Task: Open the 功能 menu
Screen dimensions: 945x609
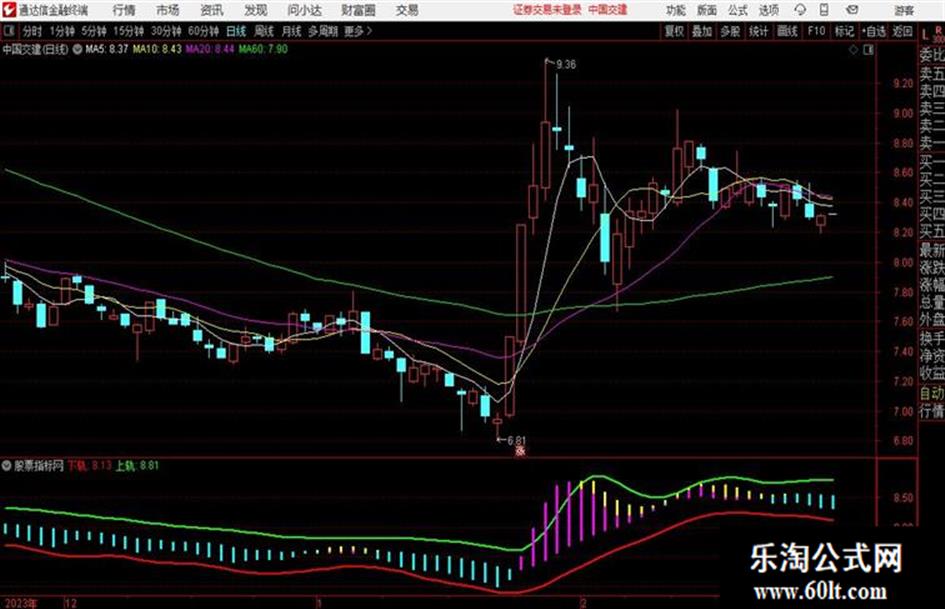Action: coord(676,10)
